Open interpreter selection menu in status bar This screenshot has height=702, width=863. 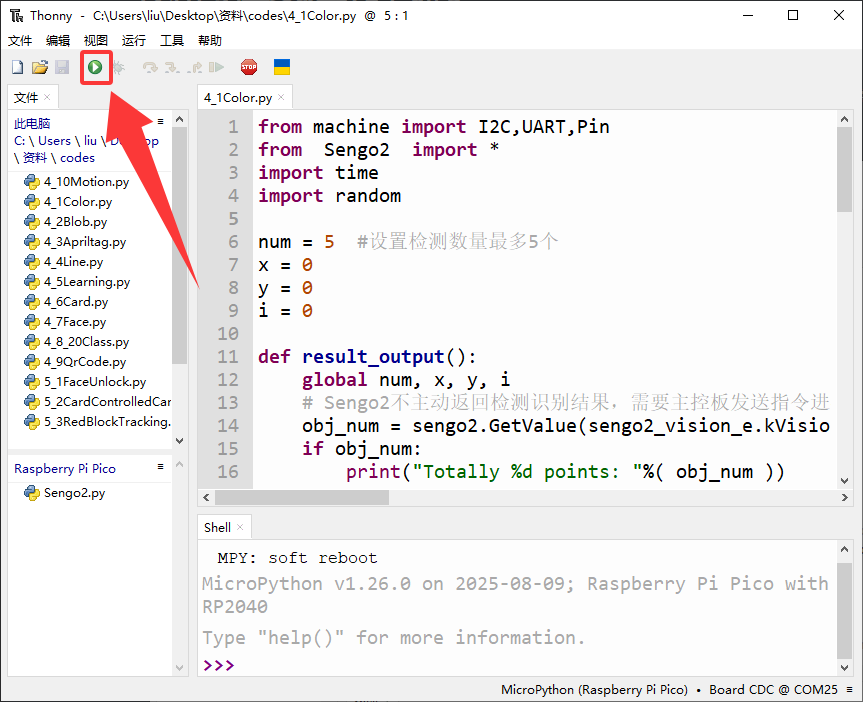coord(850,689)
